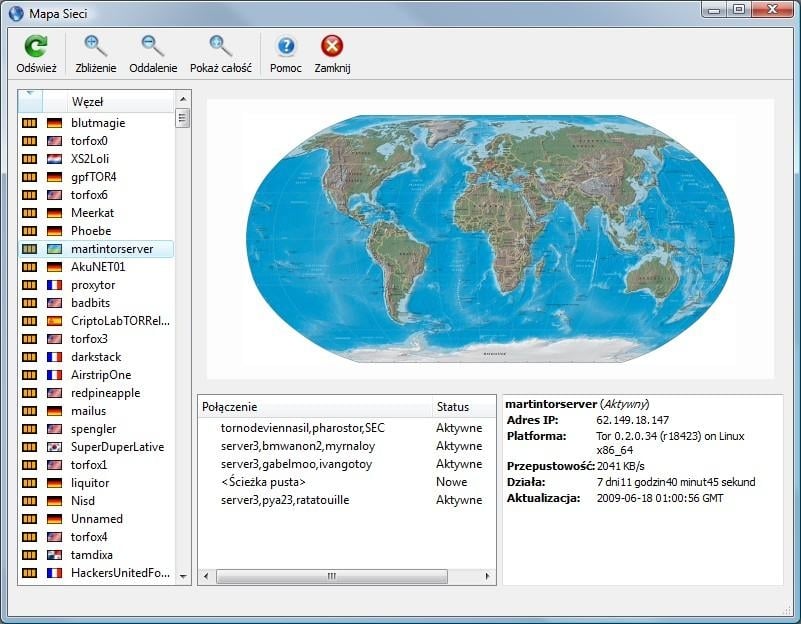The width and height of the screenshot is (801, 624).
Task: Select the martintorserver node
Action: (x=111, y=249)
